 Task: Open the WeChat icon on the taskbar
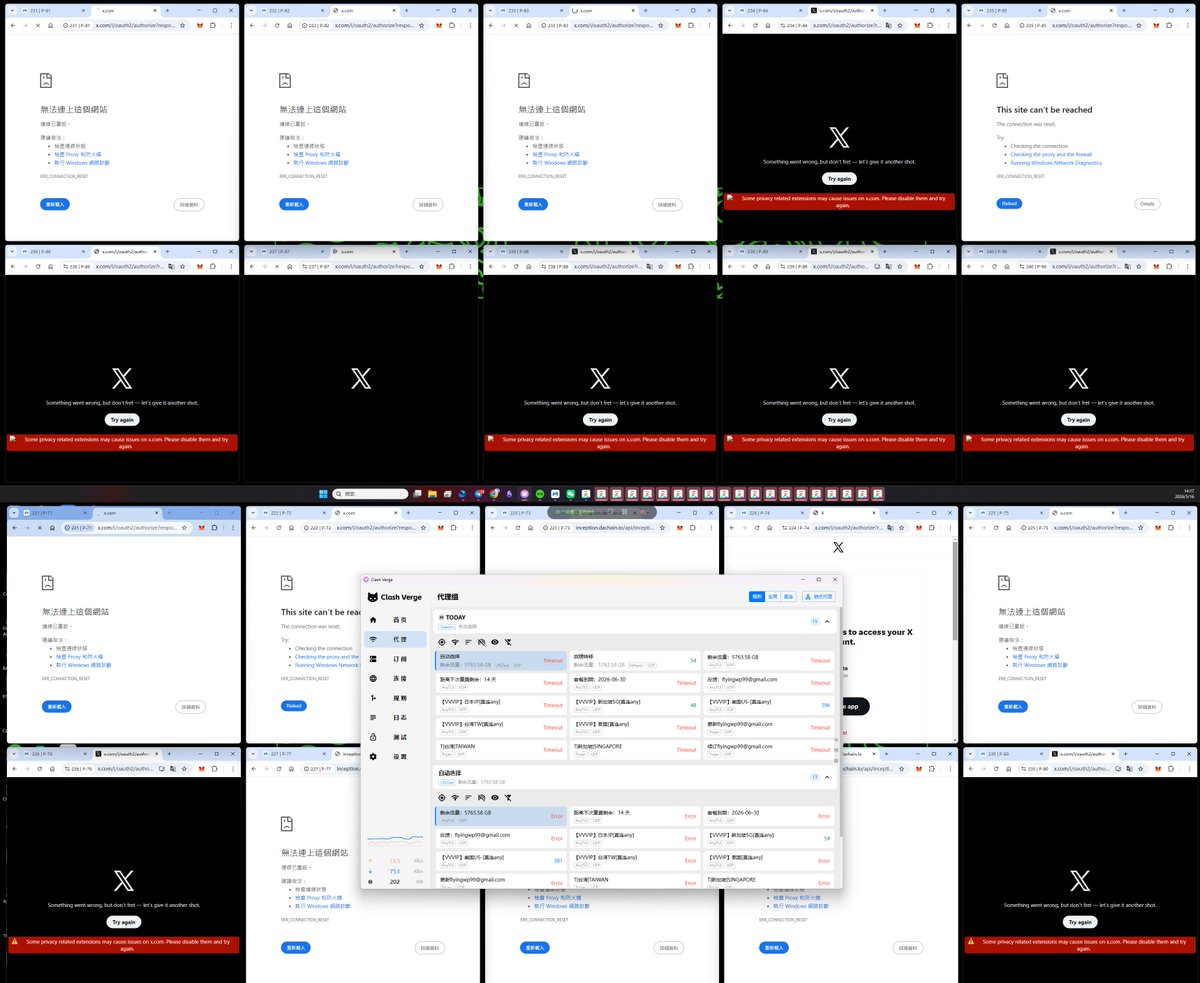click(571, 494)
